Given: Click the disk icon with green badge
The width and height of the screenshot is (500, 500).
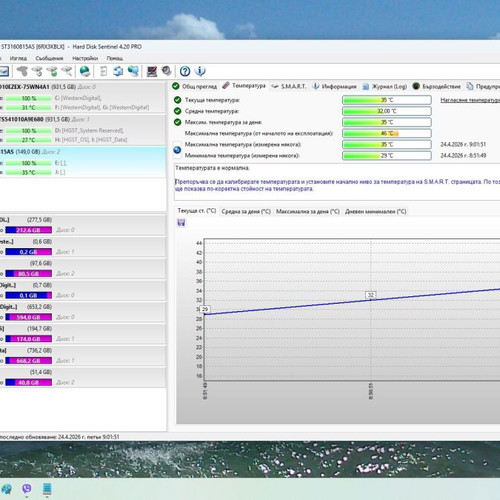Looking at the screenshot, I should (x=52, y=71).
